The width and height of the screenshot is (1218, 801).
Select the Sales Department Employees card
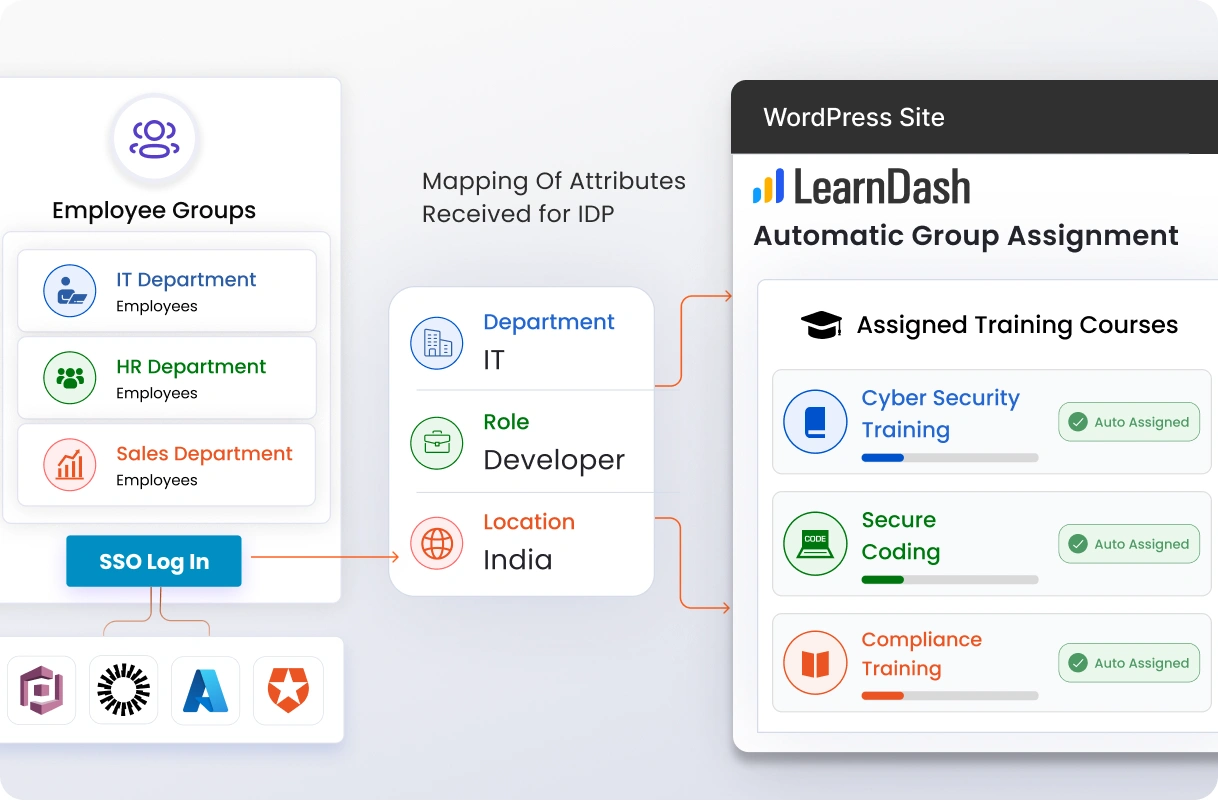(x=167, y=465)
